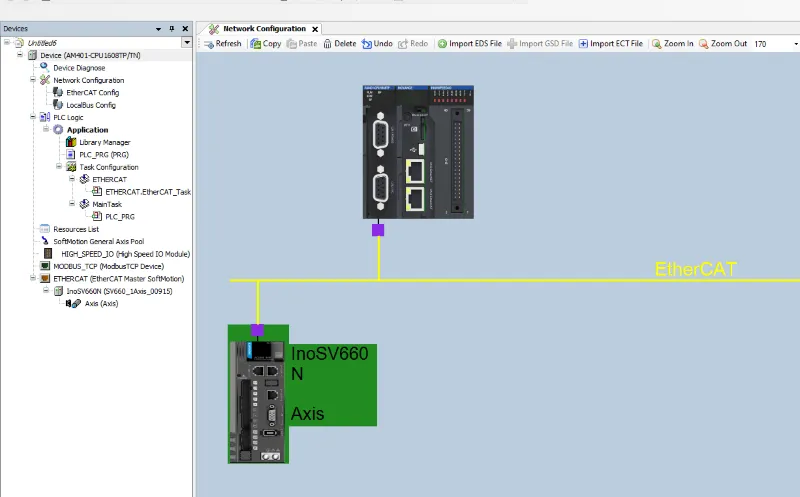The height and width of the screenshot is (497, 800).
Task: Click the Copy toolbar icon
Action: pos(254,44)
